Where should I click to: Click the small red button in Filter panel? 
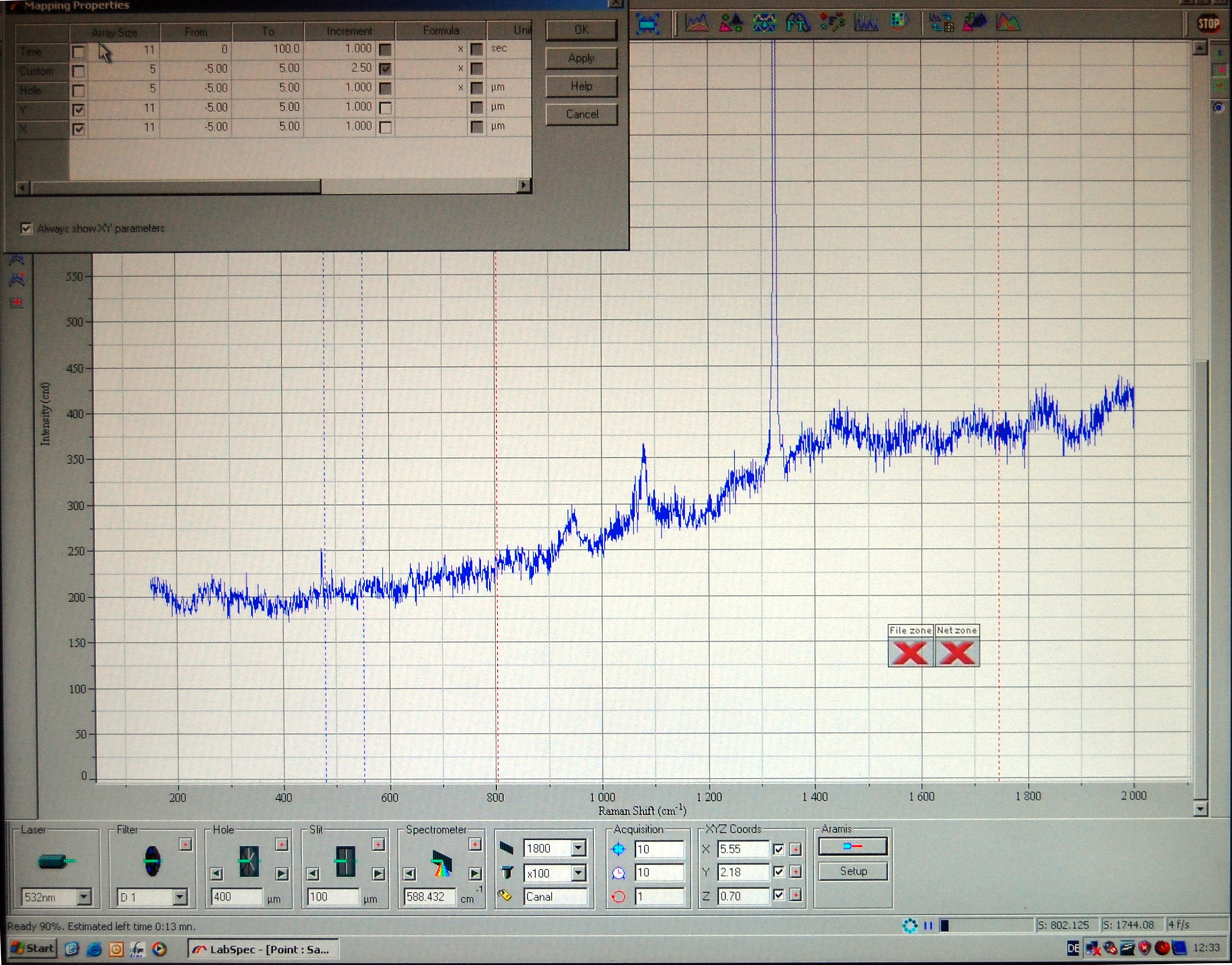click(x=185, y=844)
